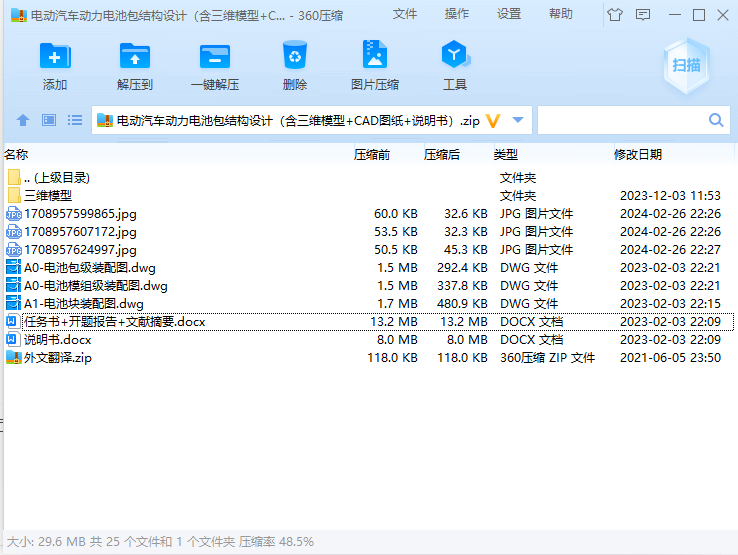This screenshot has height=555, width=738.
Task: Click the 一键解压 one-click extract icon
Action: click(x=215, y=56)
